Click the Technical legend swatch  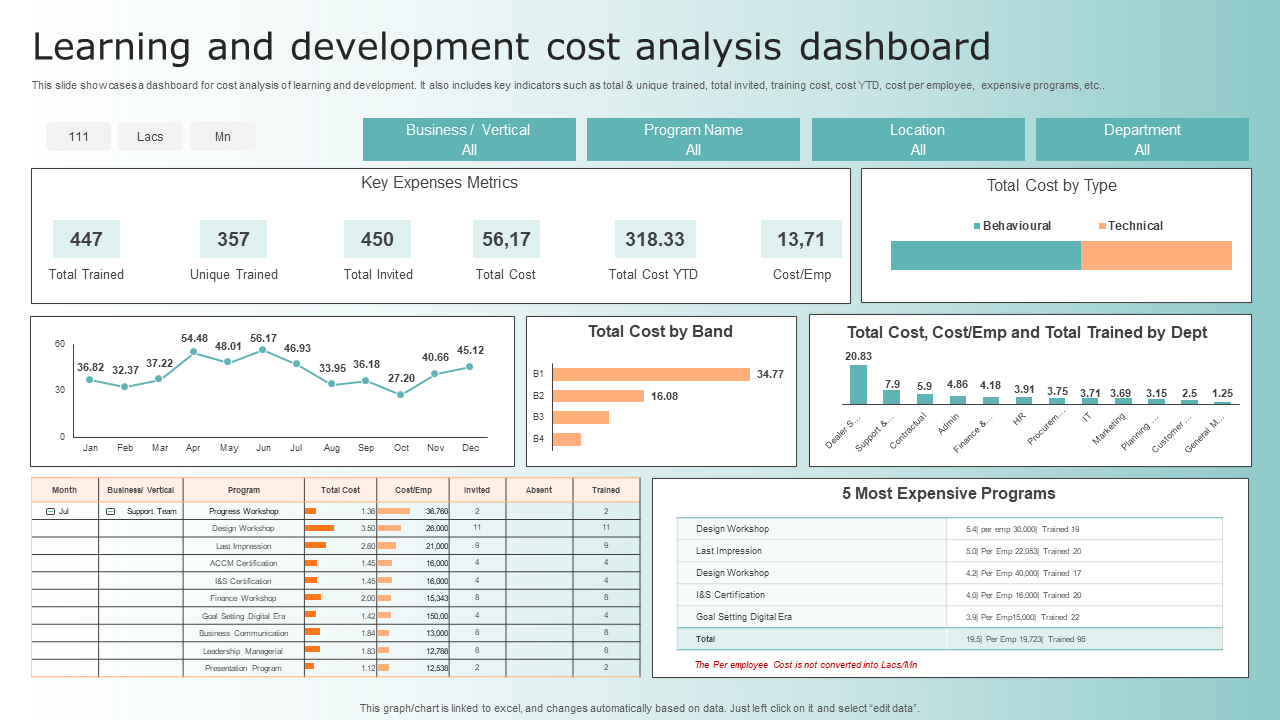(1102, 226)
